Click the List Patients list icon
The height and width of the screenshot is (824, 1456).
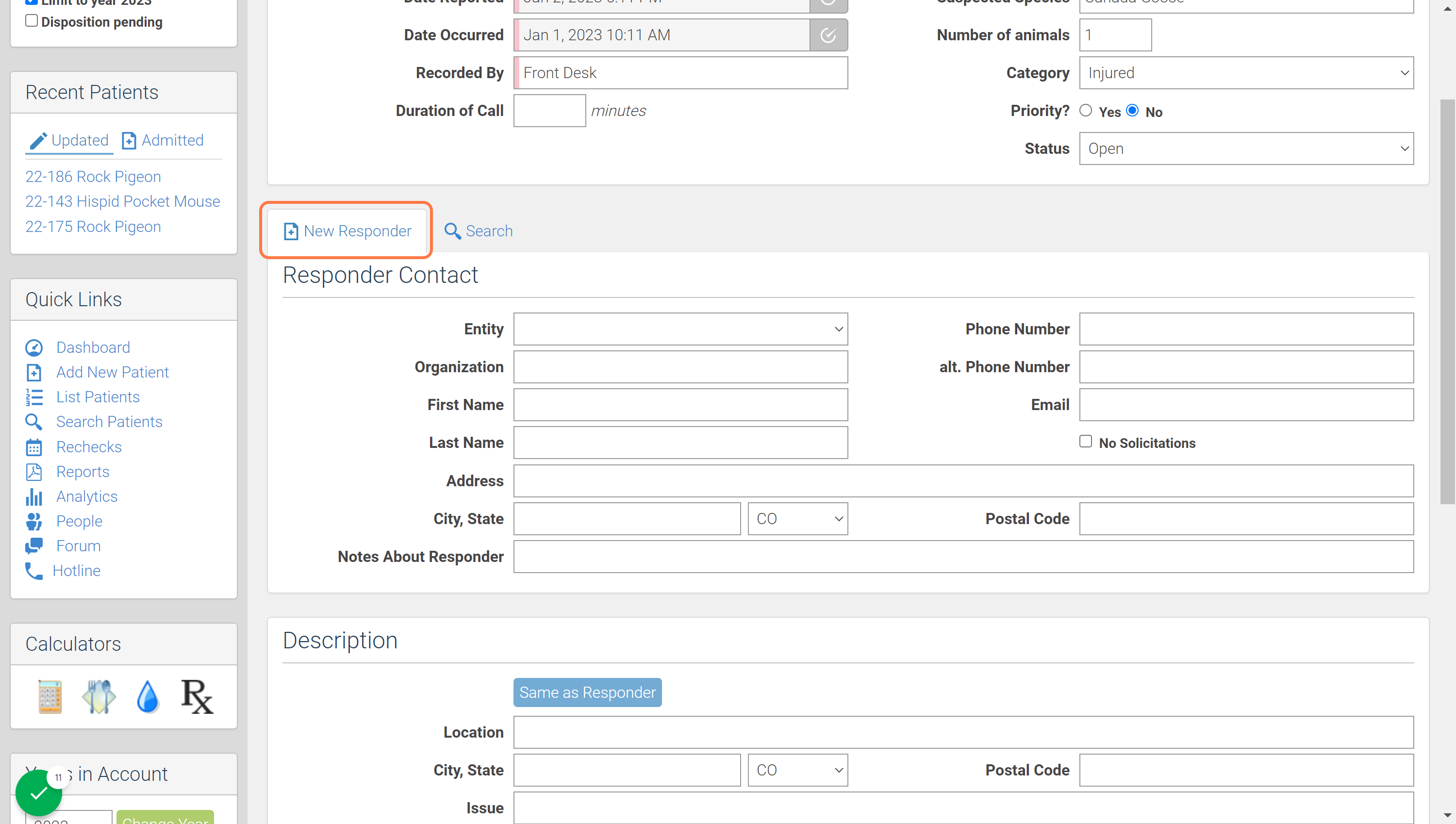tap(34, 397)
